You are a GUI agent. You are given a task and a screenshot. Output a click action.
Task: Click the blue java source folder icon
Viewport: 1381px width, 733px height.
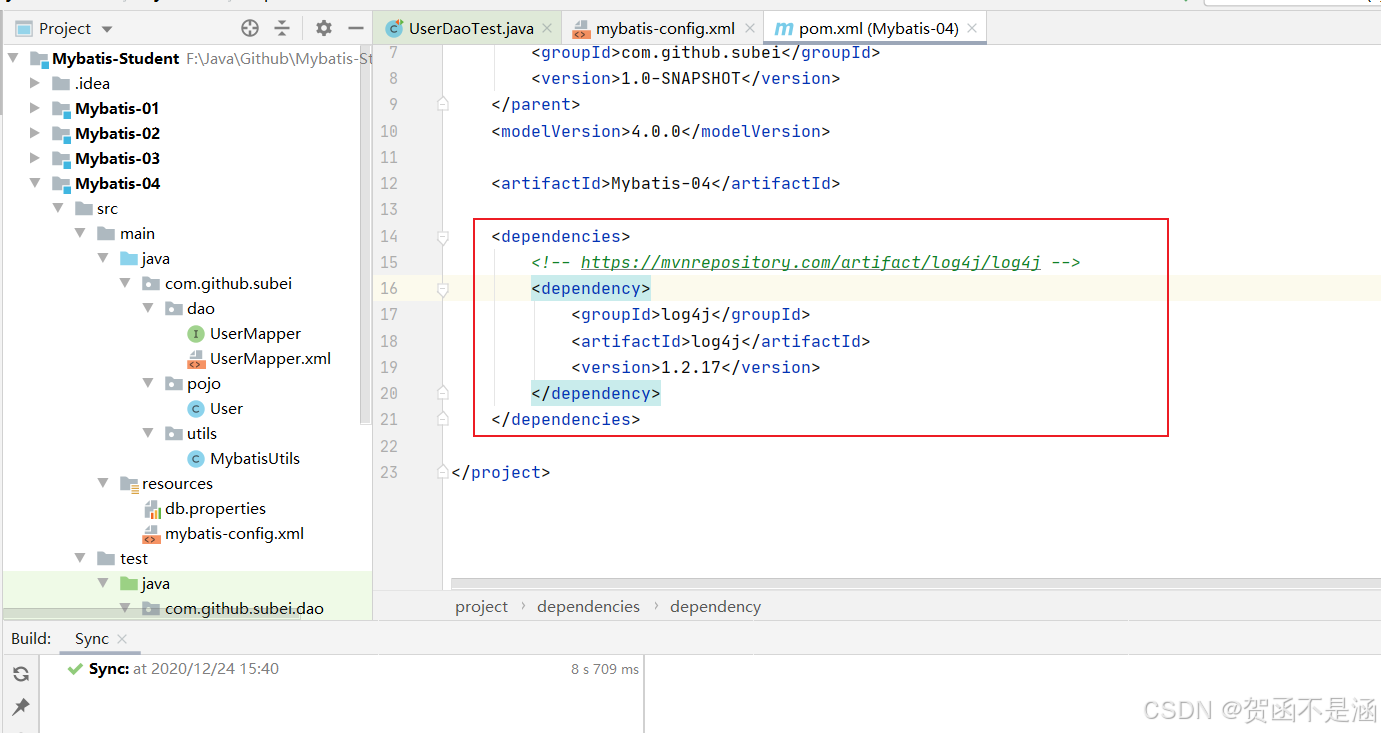(x=129, y=258)
